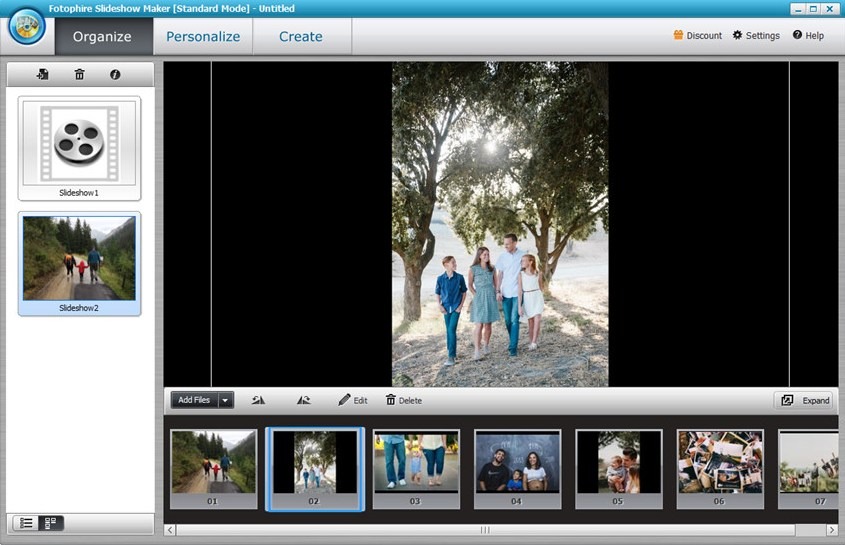Click the trash icon above slideshow list

point(79,74)
